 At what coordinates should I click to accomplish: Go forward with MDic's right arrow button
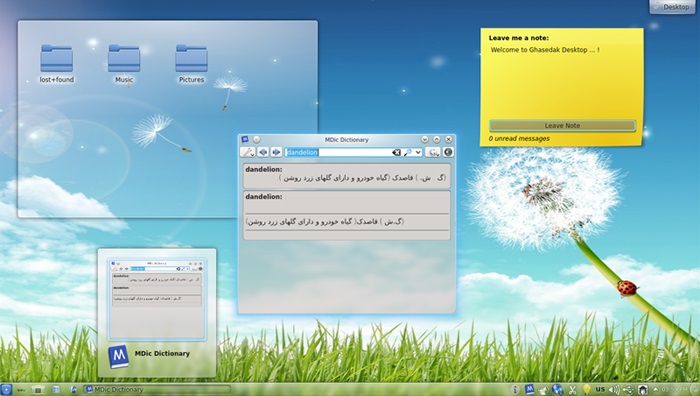pos(276,152)
